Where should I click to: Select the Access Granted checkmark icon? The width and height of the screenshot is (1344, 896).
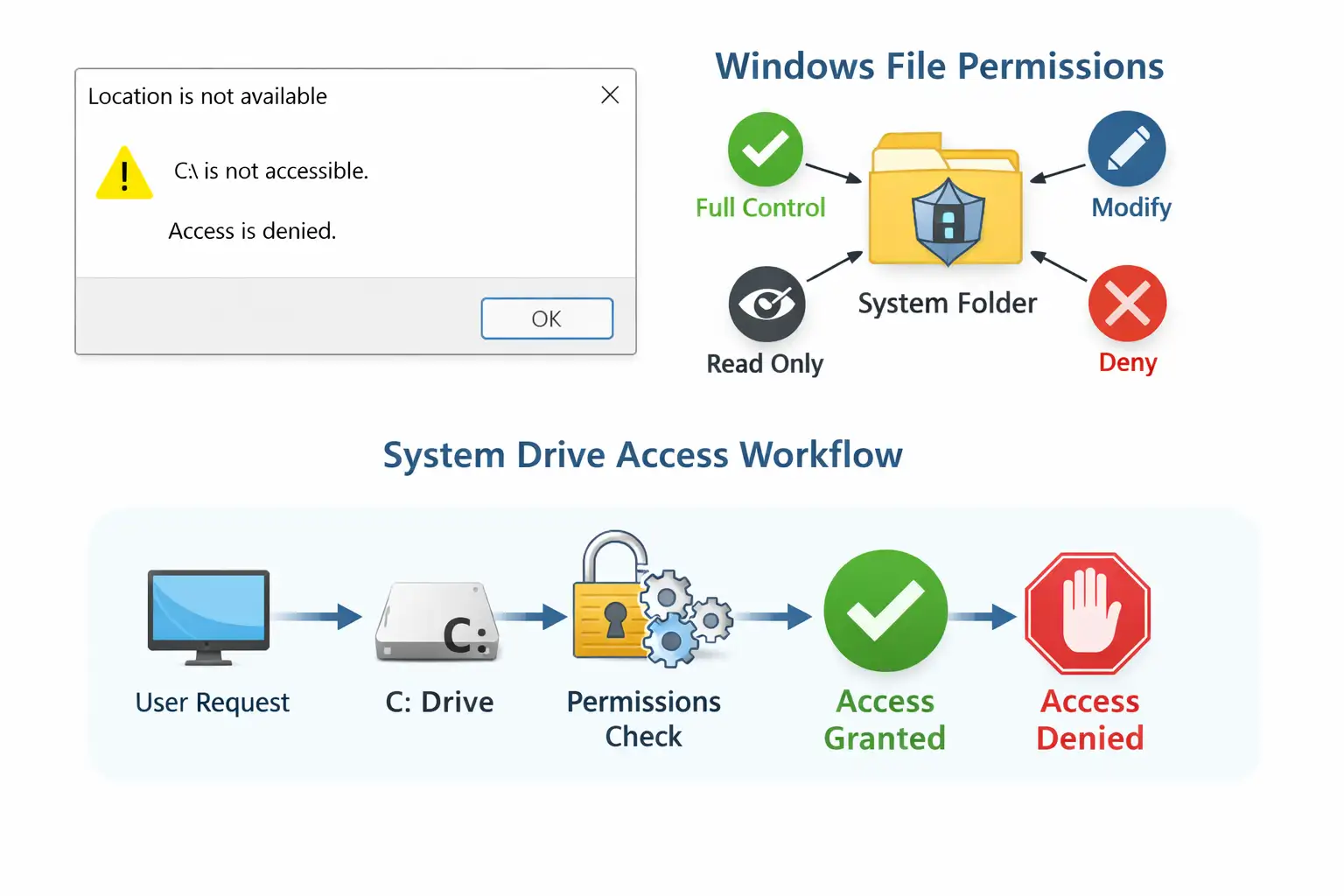(885, 612)
